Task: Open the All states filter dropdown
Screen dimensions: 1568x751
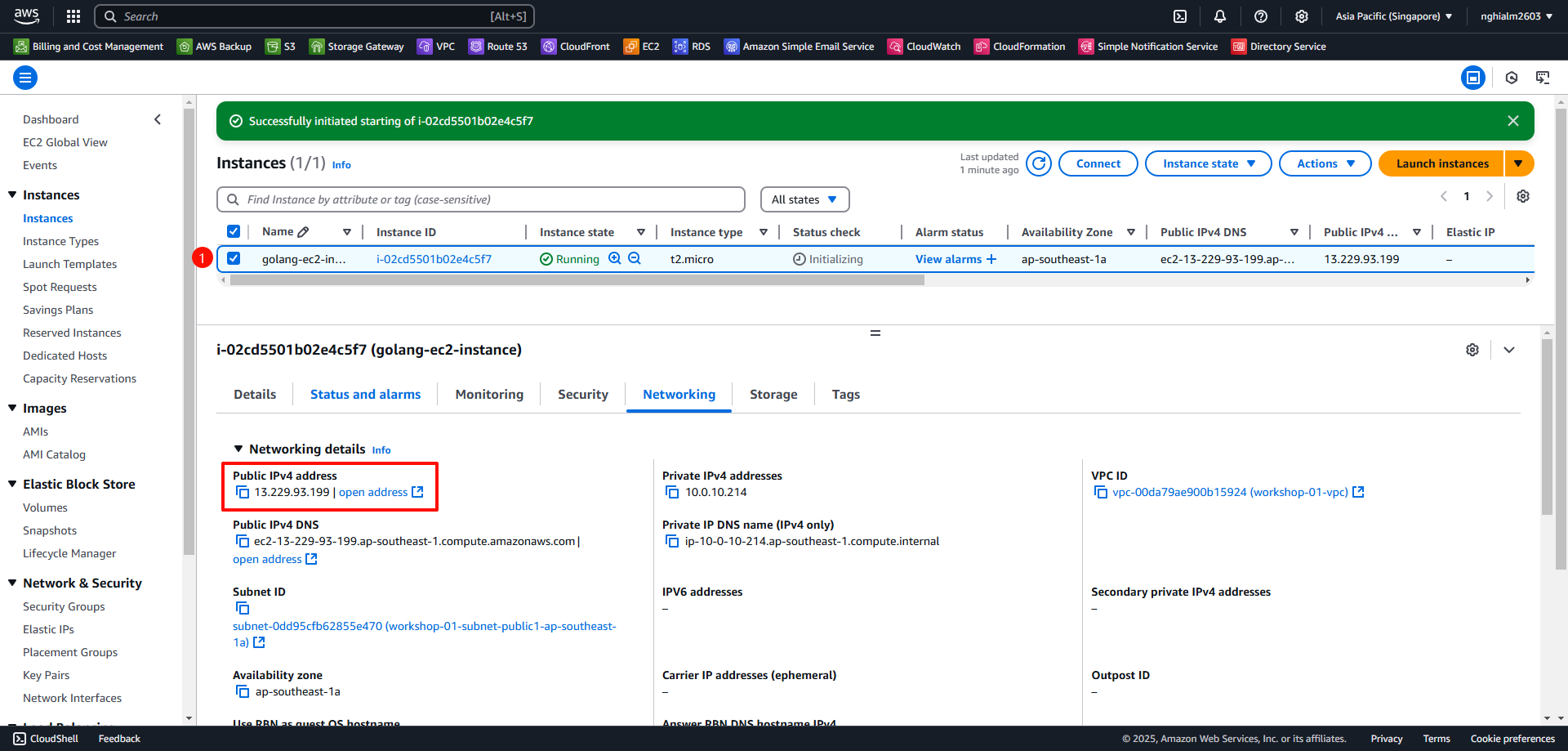Action: point(804,199)
